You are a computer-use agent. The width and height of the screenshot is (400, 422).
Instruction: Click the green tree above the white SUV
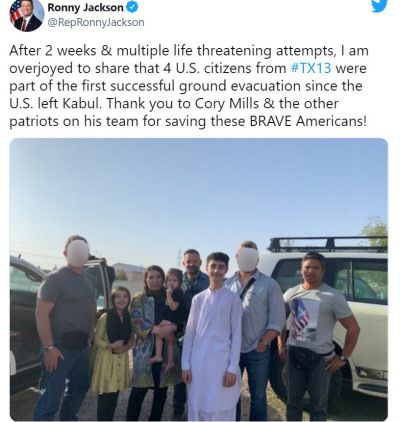point(376,230)
